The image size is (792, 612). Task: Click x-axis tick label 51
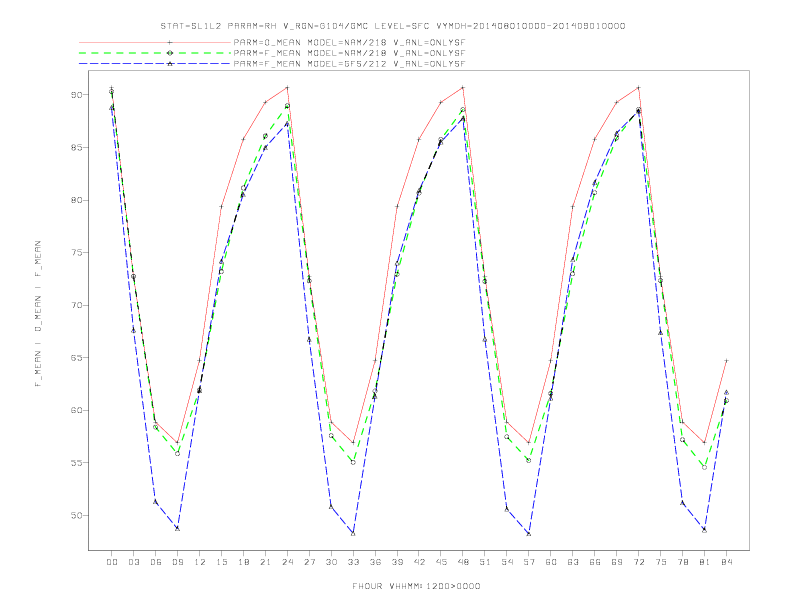(x=485, y=562)
